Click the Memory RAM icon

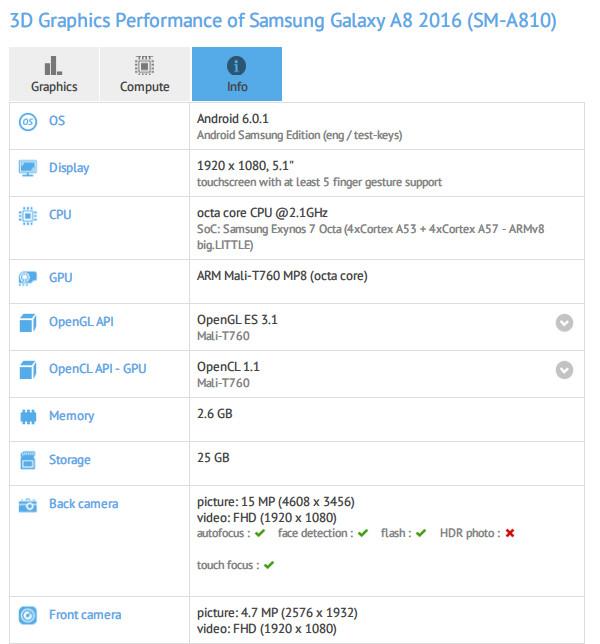pos(28,417)
